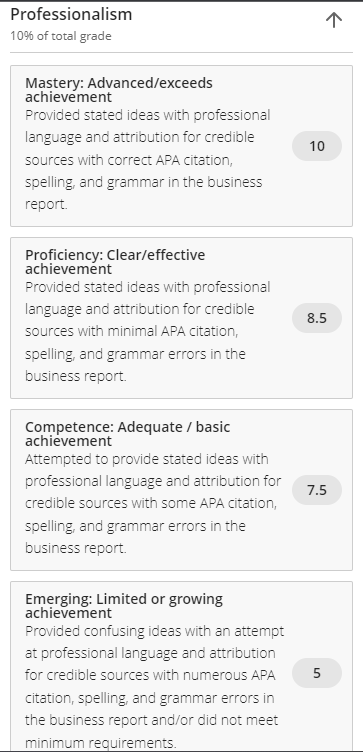
Task: Select the Proficiency: Clear/effective achievement title
Action: [115, 262]
